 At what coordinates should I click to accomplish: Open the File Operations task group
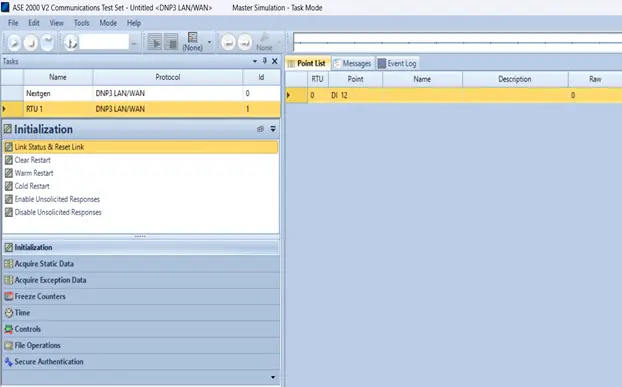pyautogui.click(x=141, y=345)
